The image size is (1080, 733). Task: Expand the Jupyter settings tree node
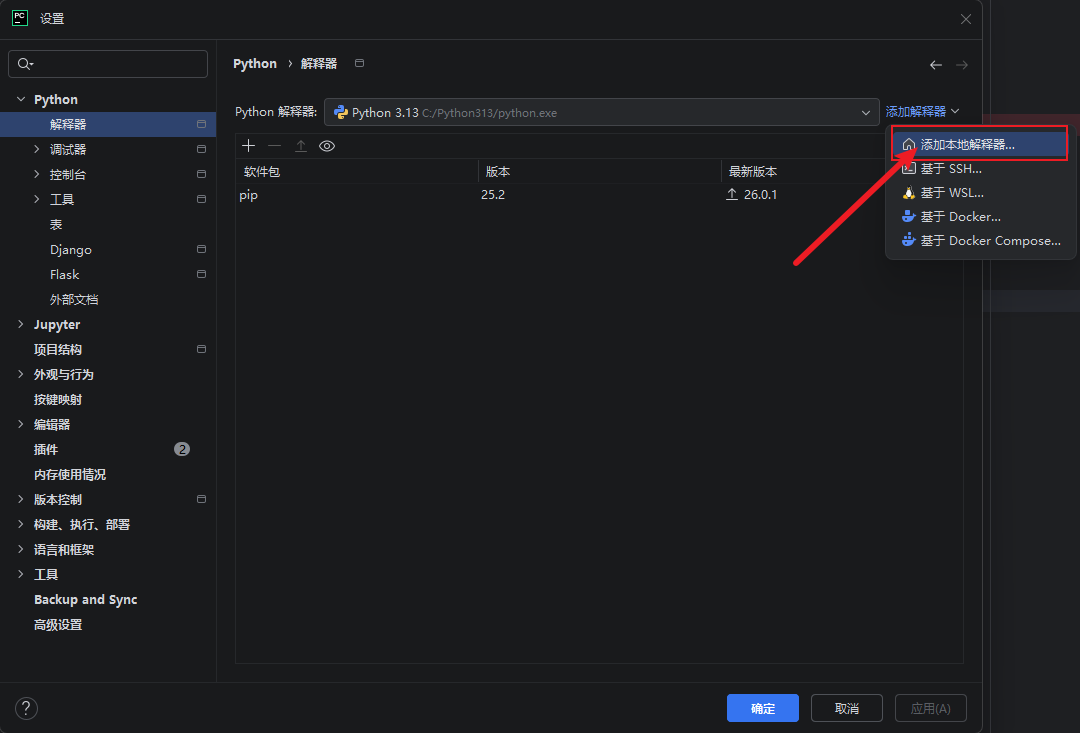click(22, 325)
